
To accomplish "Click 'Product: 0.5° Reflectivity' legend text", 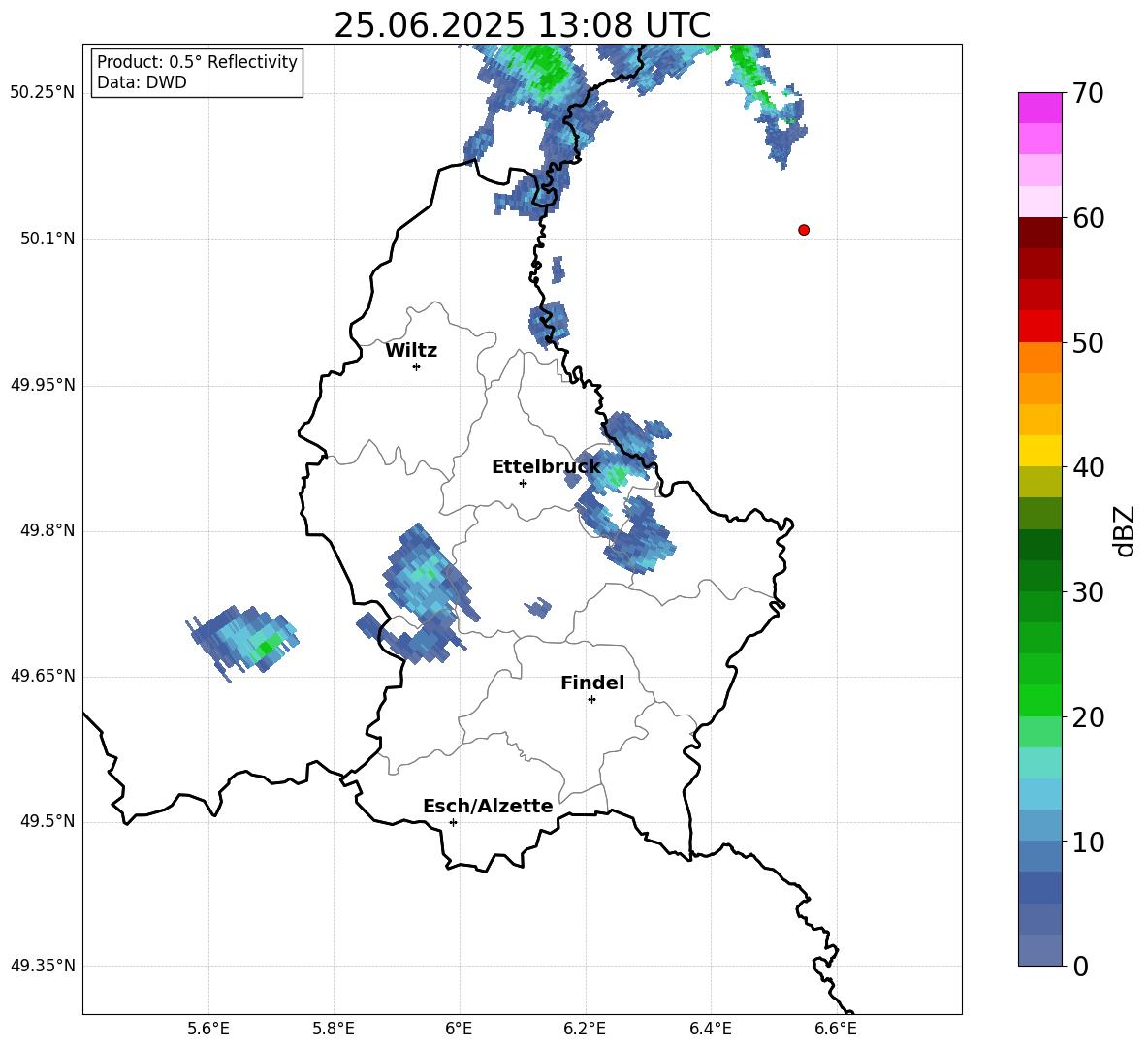I will coord(197,62).
